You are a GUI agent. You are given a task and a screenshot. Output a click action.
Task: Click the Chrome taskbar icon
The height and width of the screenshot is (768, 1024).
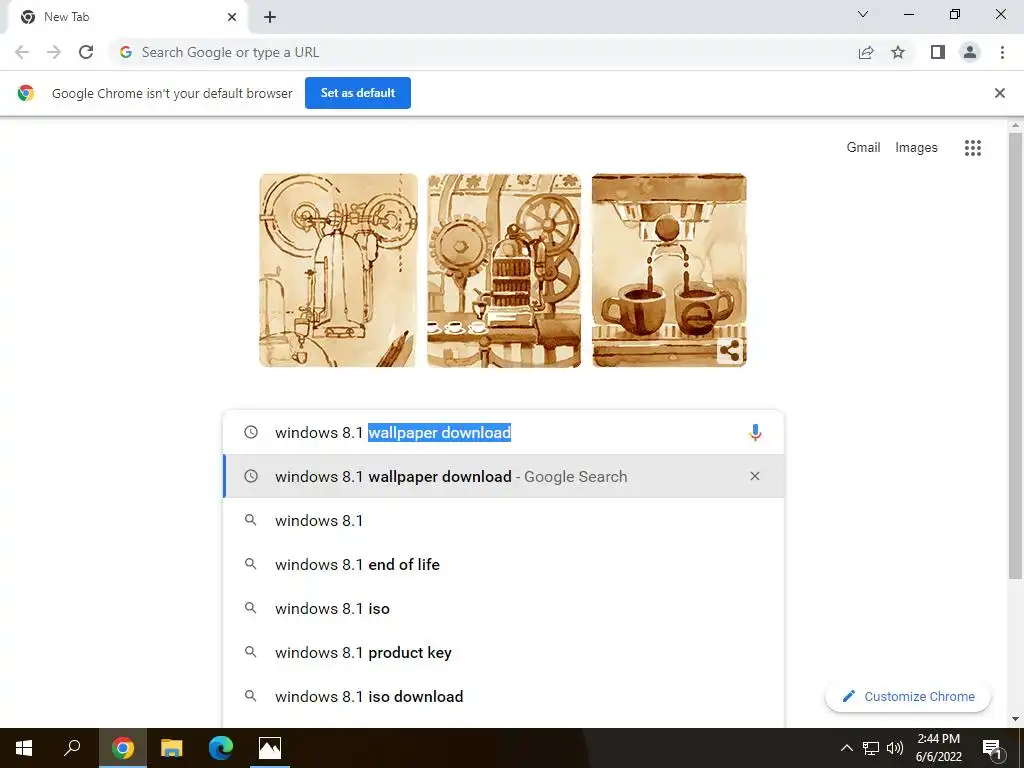pyautogui.click(x=123, y=748)
